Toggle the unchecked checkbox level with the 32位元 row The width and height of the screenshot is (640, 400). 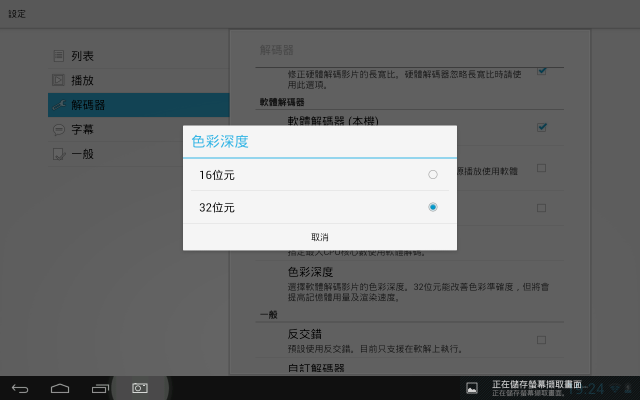541,208
